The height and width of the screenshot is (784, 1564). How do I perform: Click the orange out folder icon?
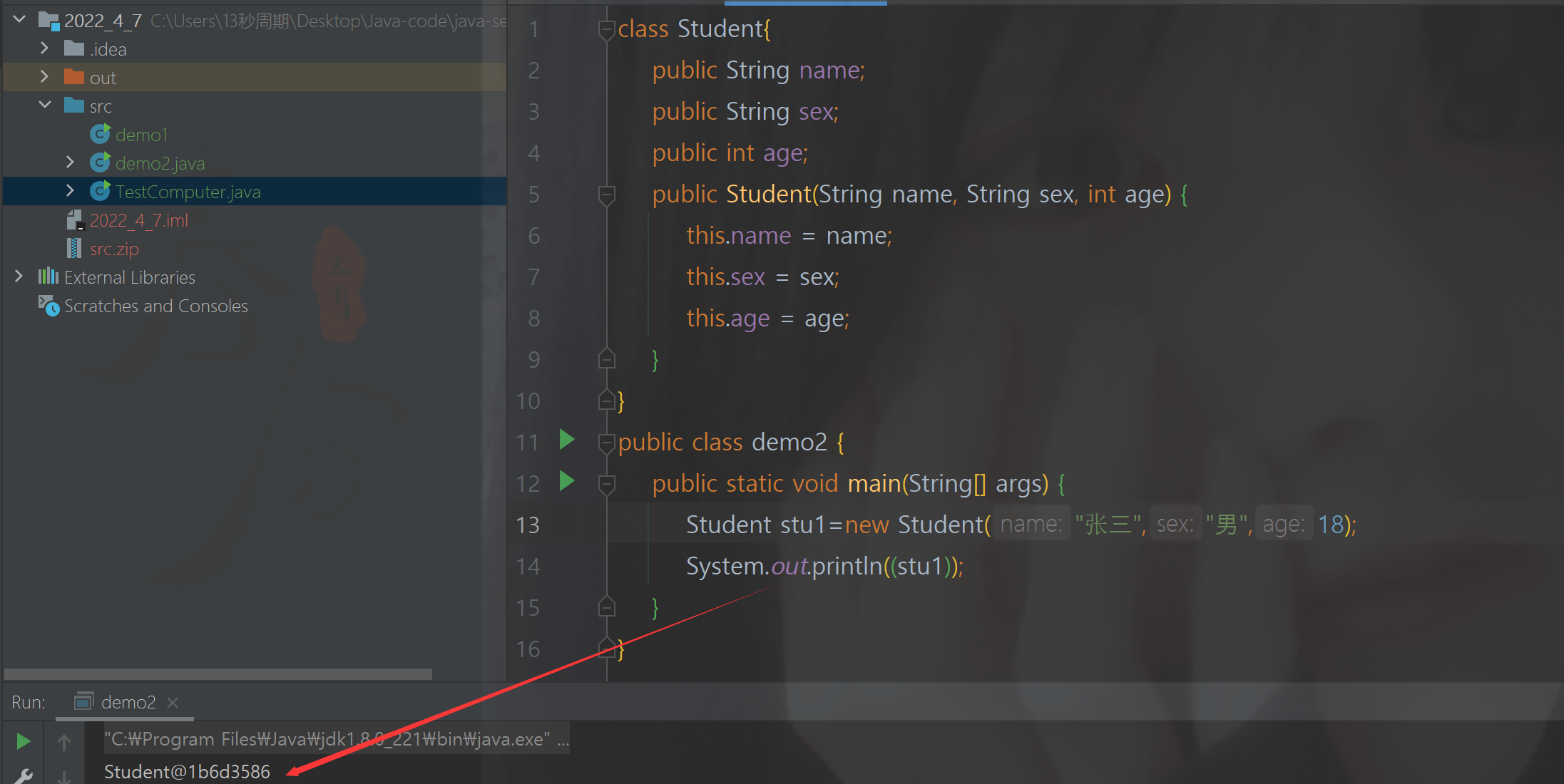pos(74,76)
